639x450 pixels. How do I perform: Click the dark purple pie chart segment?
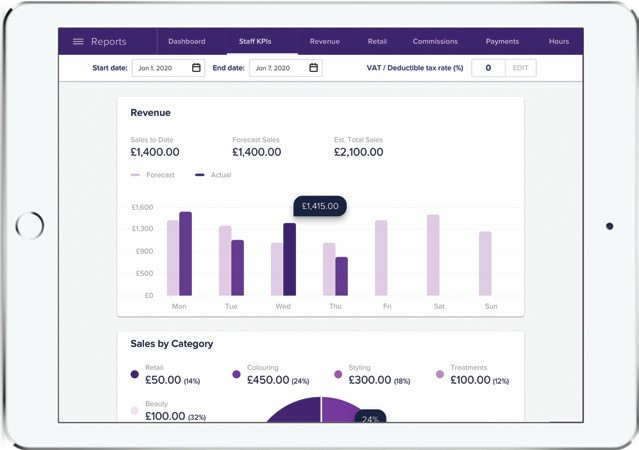(x=300, y=412)
